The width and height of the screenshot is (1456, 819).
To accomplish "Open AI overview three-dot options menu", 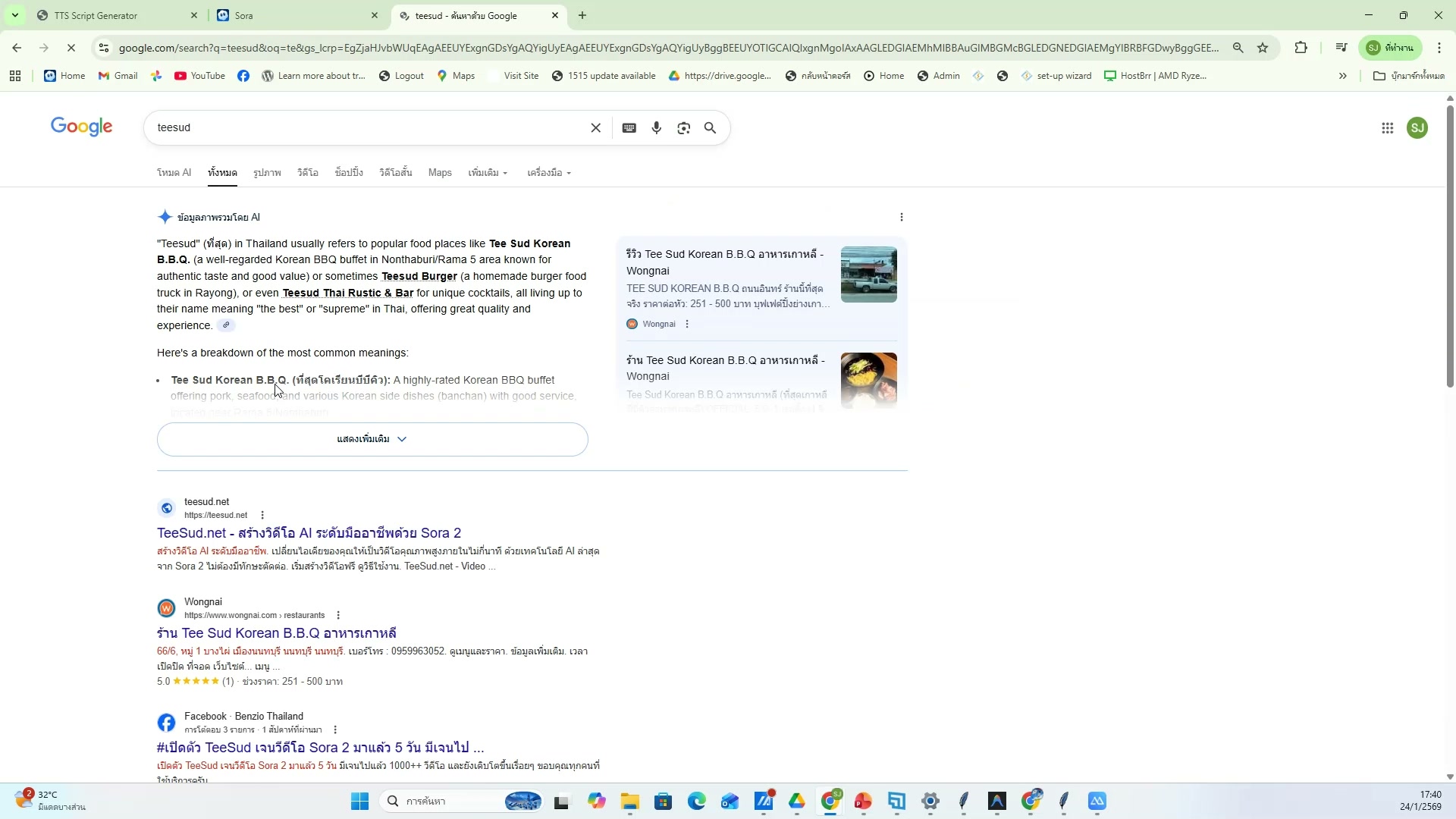I will coord(901,218).
